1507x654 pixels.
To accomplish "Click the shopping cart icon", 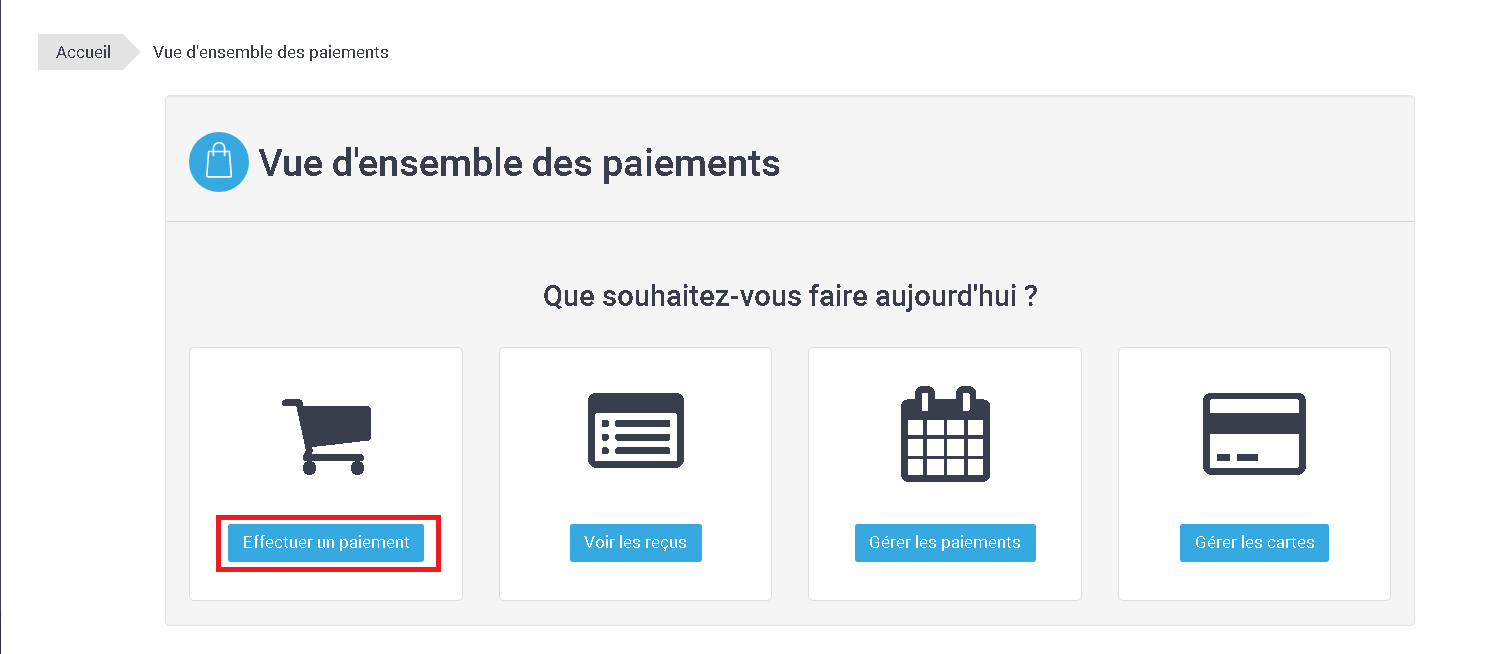I will [x=327, y=436].
